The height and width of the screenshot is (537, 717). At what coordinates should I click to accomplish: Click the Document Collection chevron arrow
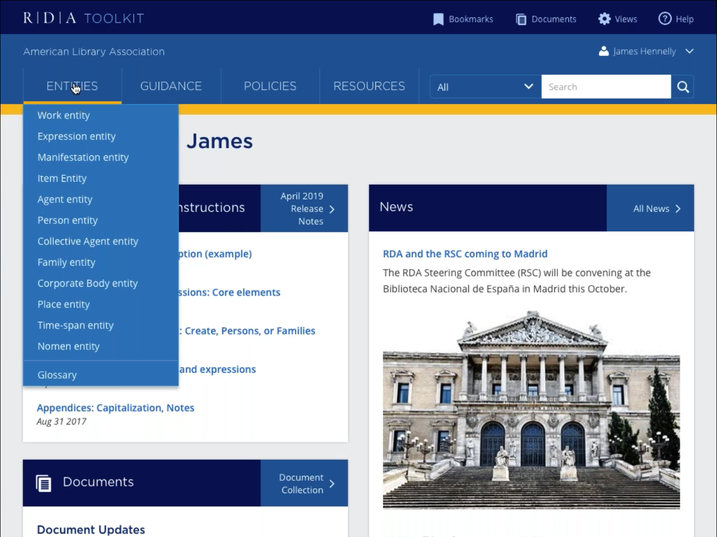tap(332, 483)
